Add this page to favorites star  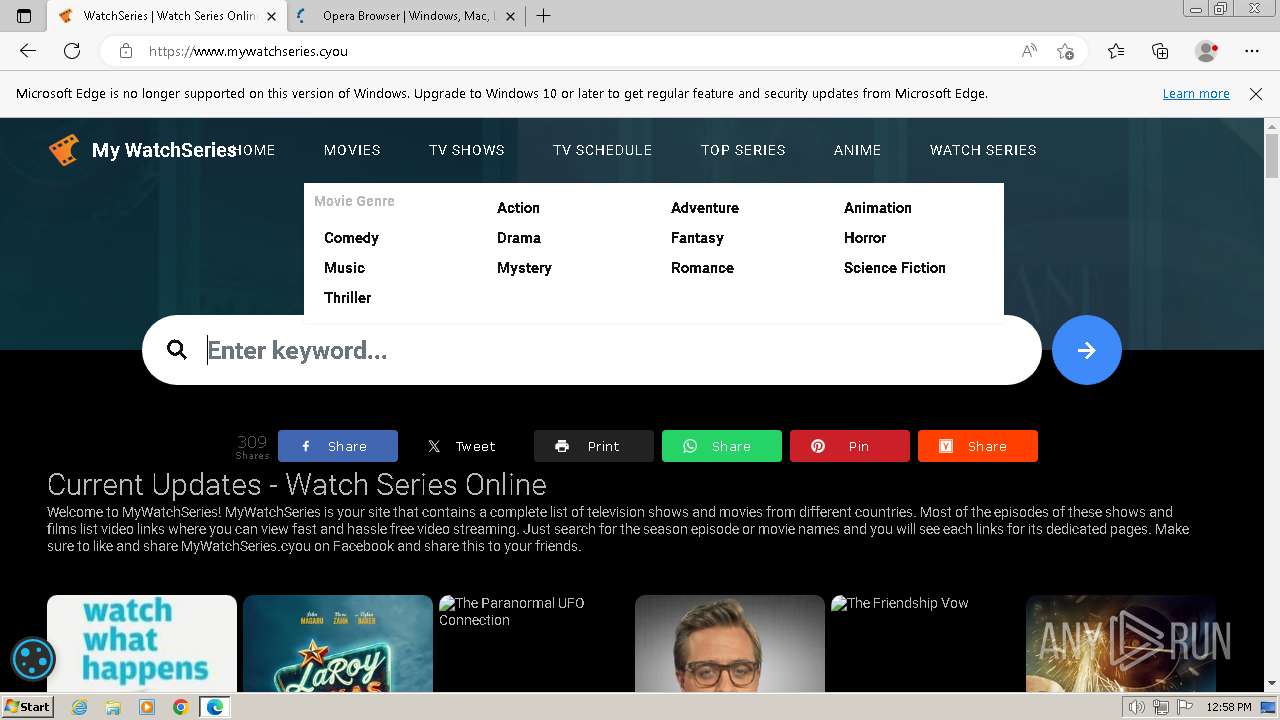tap(1065, 51)
